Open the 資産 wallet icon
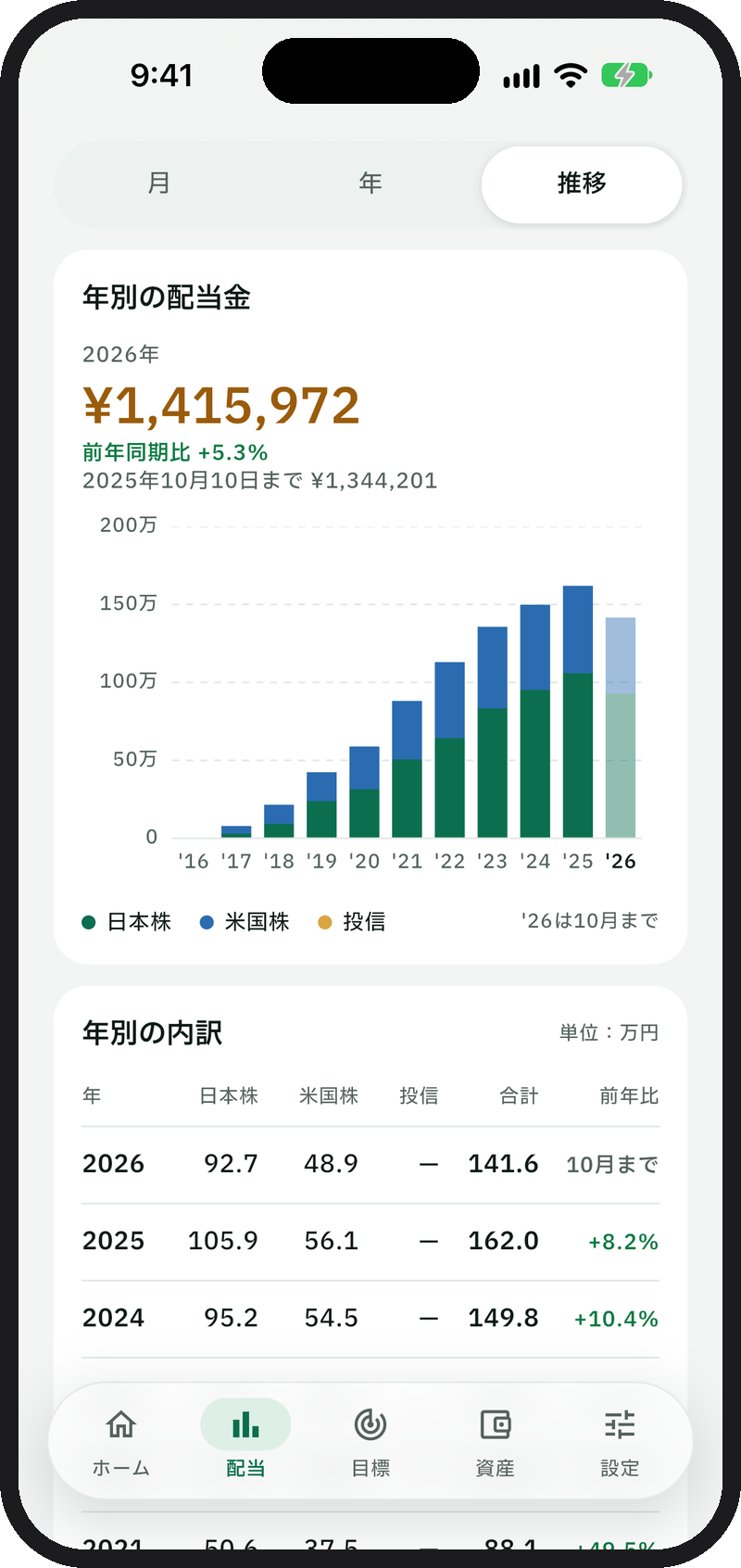The width and height of the screenshot is (741, 1568). 496,1424
